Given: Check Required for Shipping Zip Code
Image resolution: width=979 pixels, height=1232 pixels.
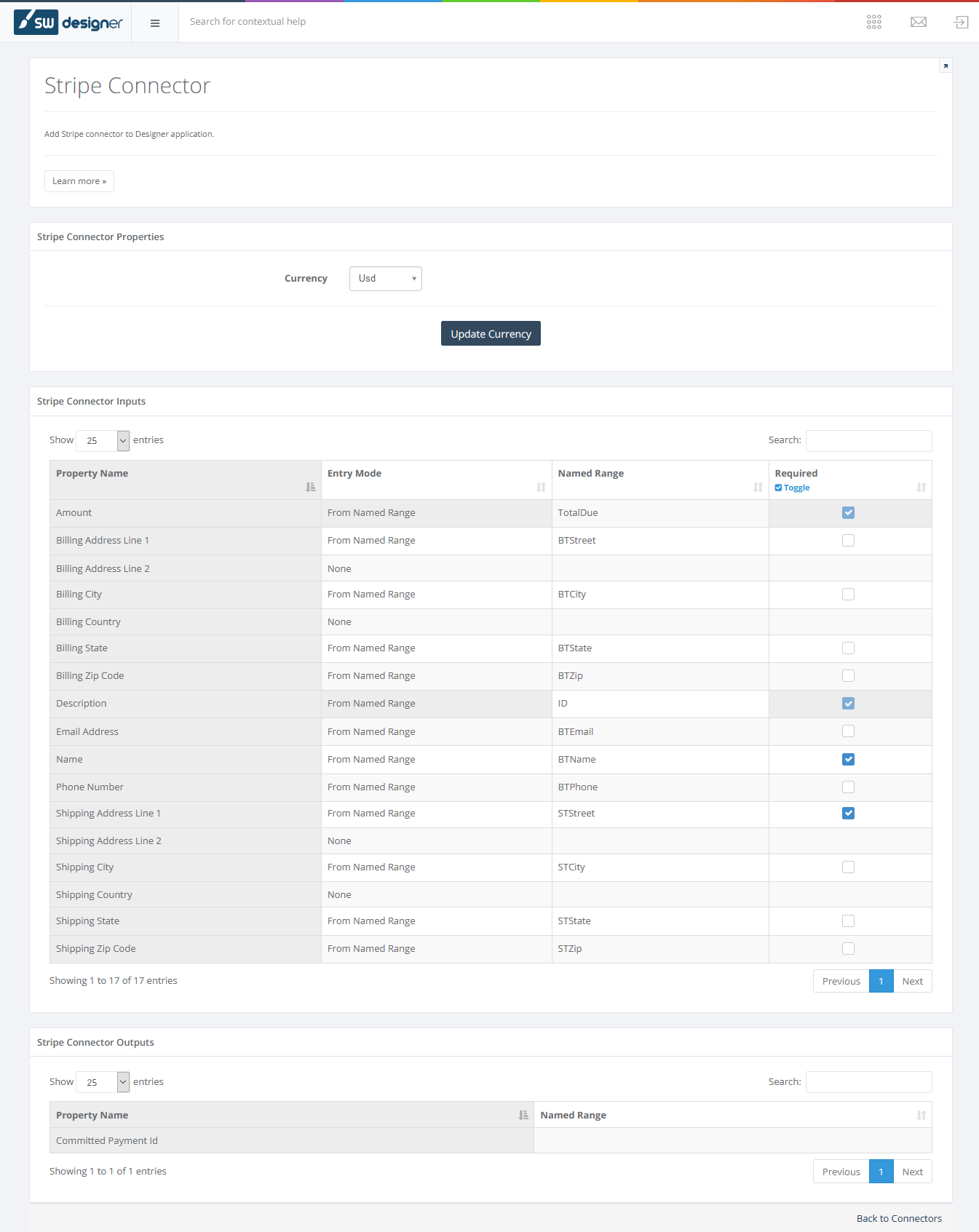Looking at the screenshot, I should (x=848, y=949).
